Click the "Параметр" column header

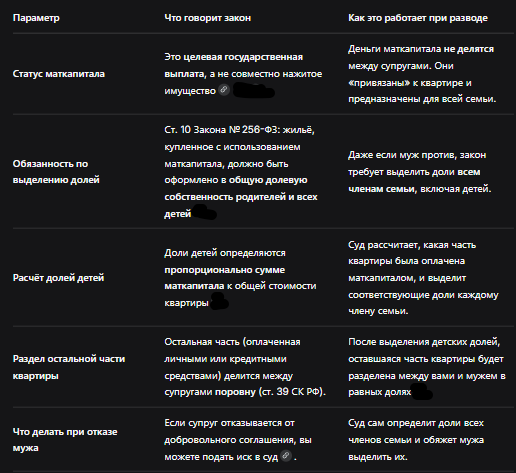[36, 18]
